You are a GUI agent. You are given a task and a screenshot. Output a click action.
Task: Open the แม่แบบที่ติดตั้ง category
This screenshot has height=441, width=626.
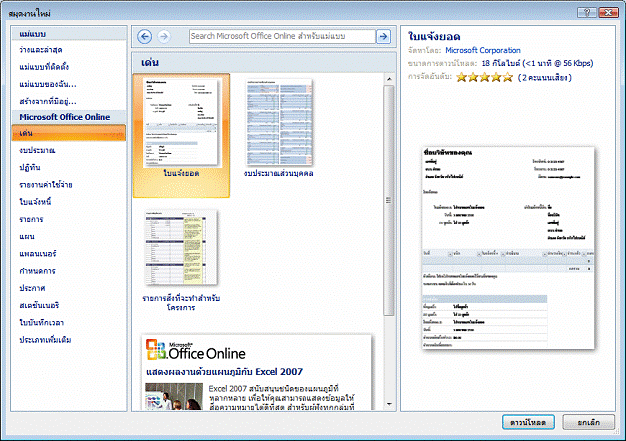click(44, 67)
